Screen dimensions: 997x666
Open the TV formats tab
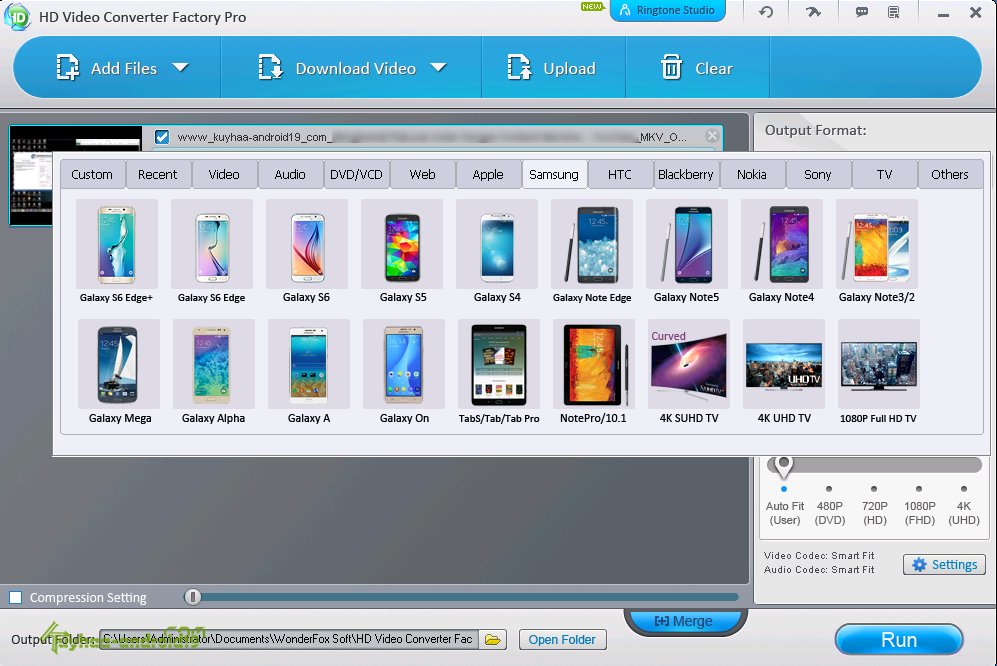tap(884, 174)
